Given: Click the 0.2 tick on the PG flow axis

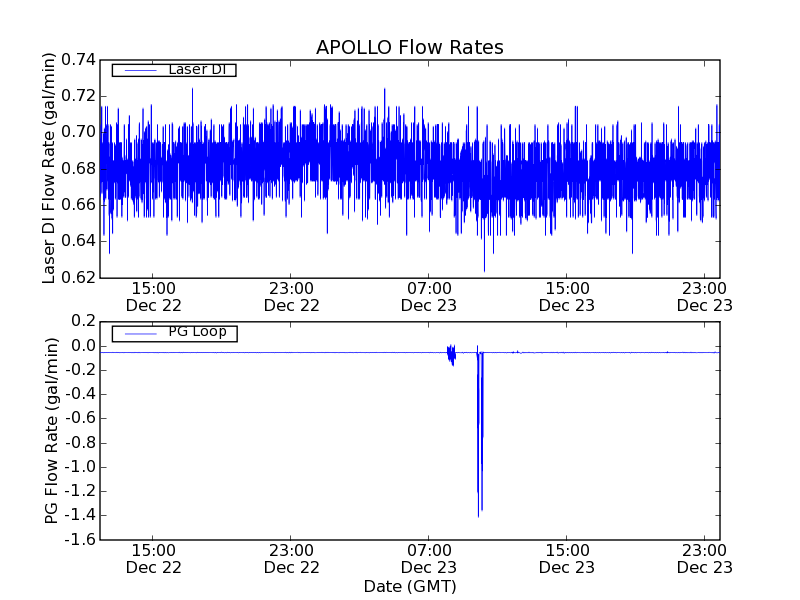Looking at the screenshot, I should point(84,321).
